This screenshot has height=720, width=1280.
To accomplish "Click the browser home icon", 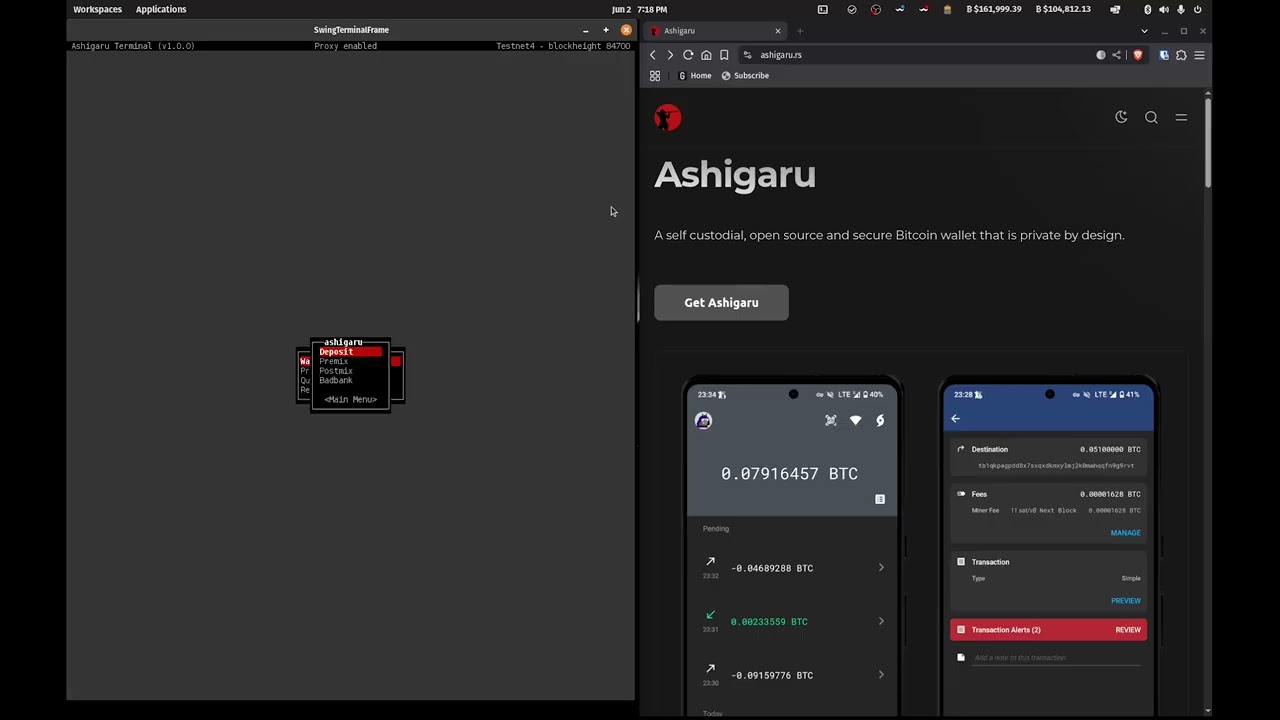I will (706, 55).
